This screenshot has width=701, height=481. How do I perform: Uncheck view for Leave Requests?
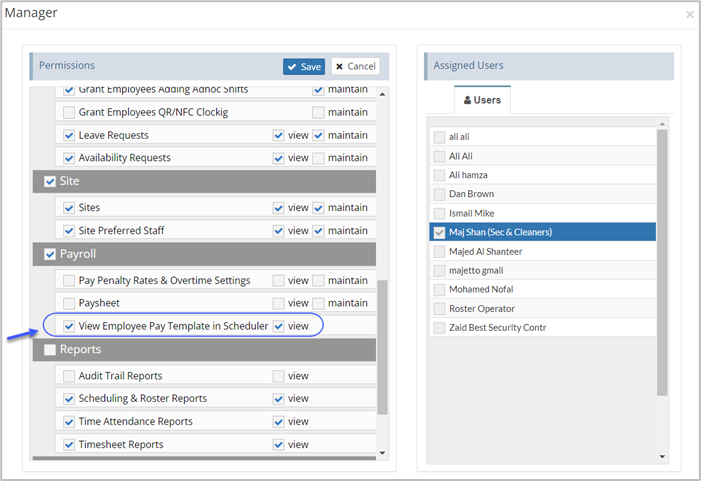[278, 135]
